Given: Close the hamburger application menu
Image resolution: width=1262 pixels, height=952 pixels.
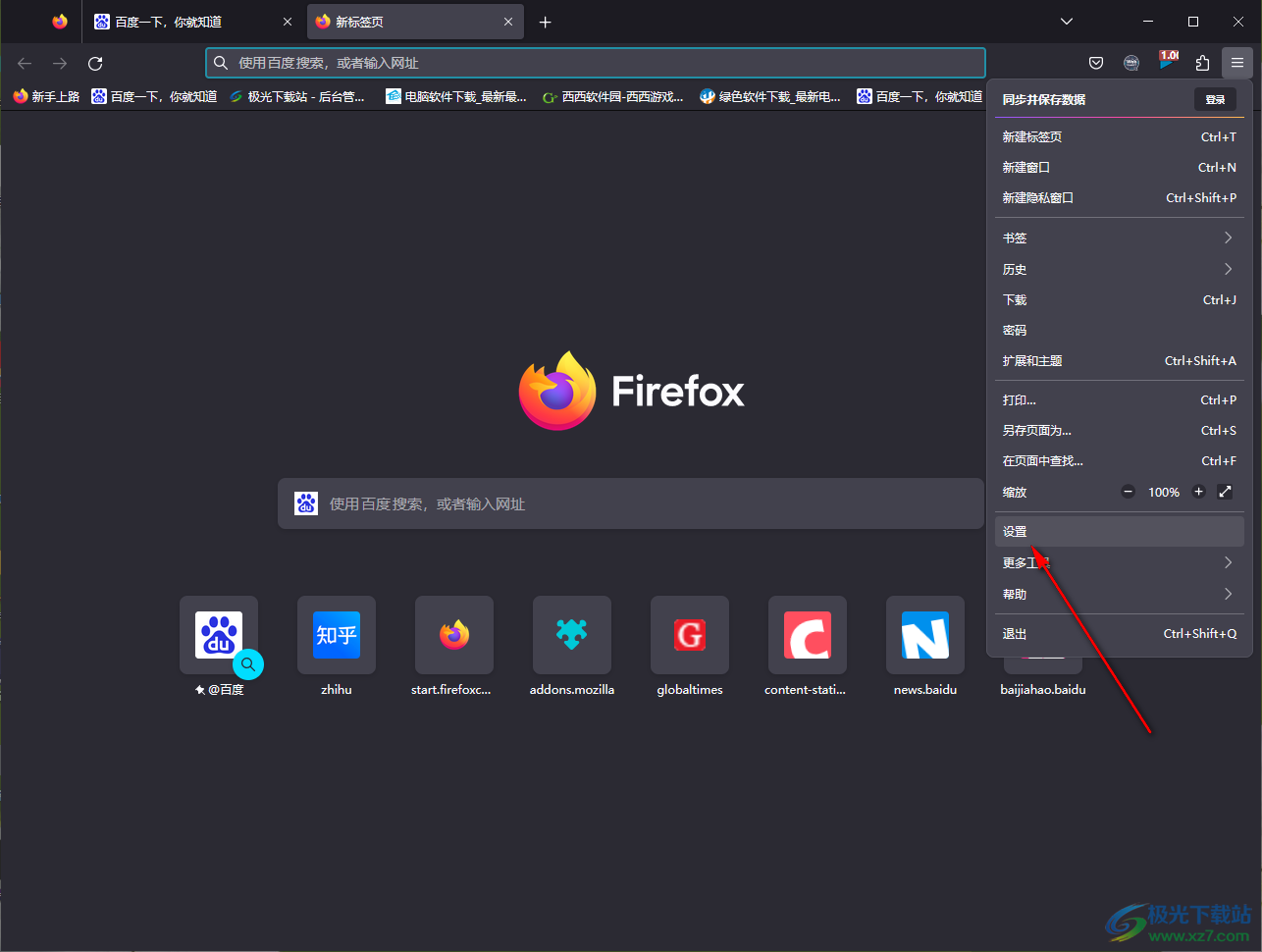Looking at the screenshot, I should click(x=1237, y=63).
